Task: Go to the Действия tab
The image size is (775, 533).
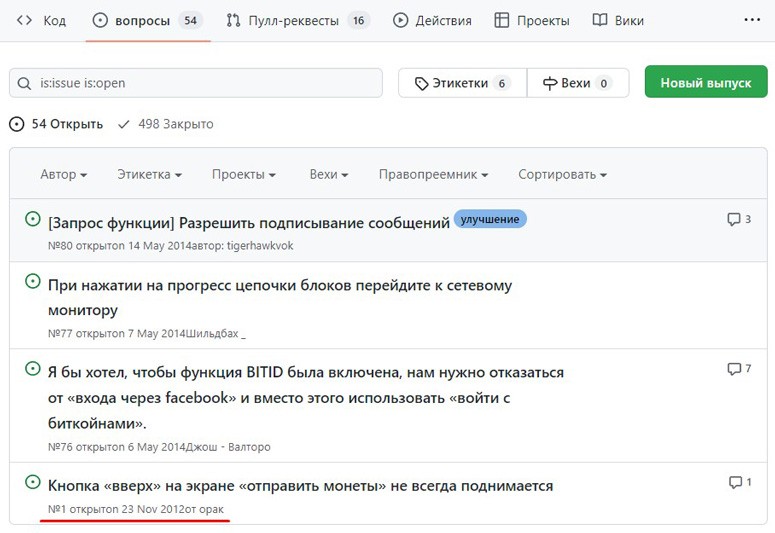Action: click(432, 20)
